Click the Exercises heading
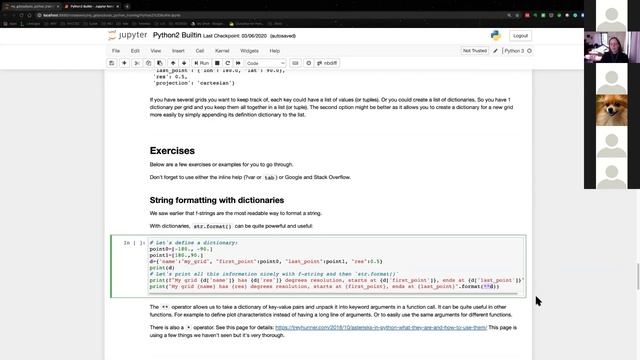Screen dimensions: 640x360 pyautogui.click(x=172, y=151)
